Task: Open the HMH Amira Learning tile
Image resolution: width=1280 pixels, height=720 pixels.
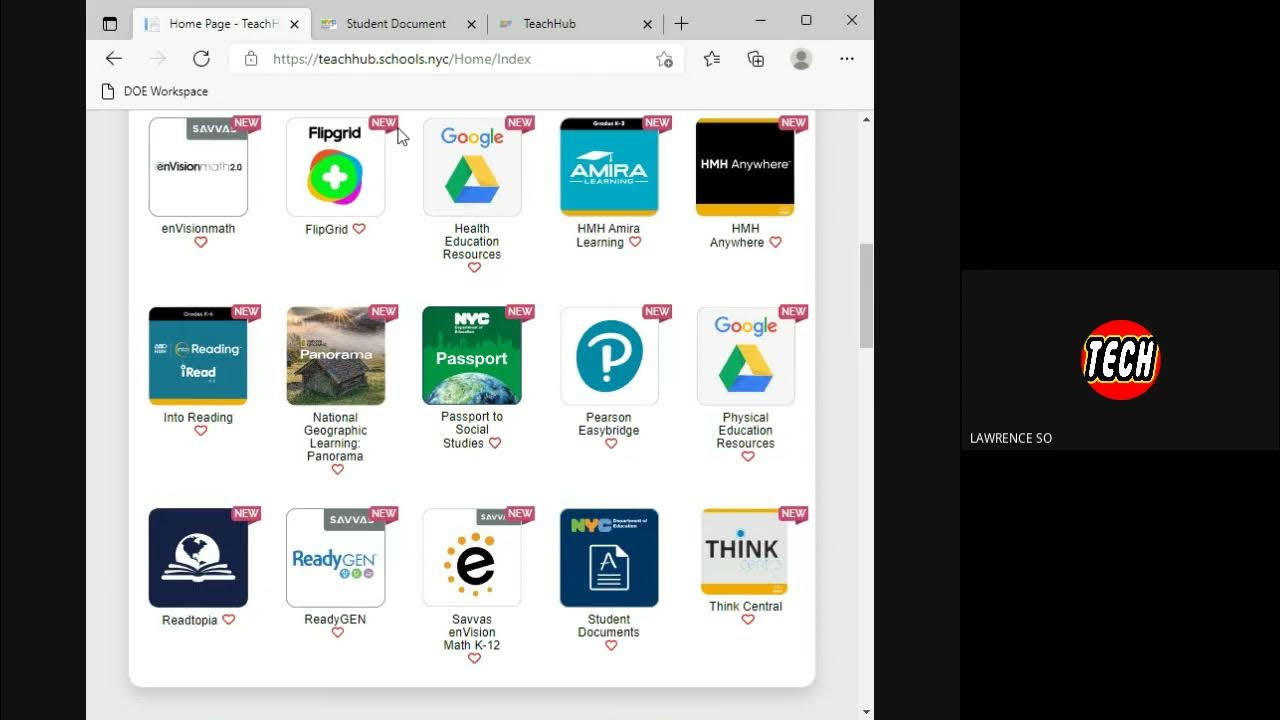Action: pyautogui.click(x=609, y=167)
